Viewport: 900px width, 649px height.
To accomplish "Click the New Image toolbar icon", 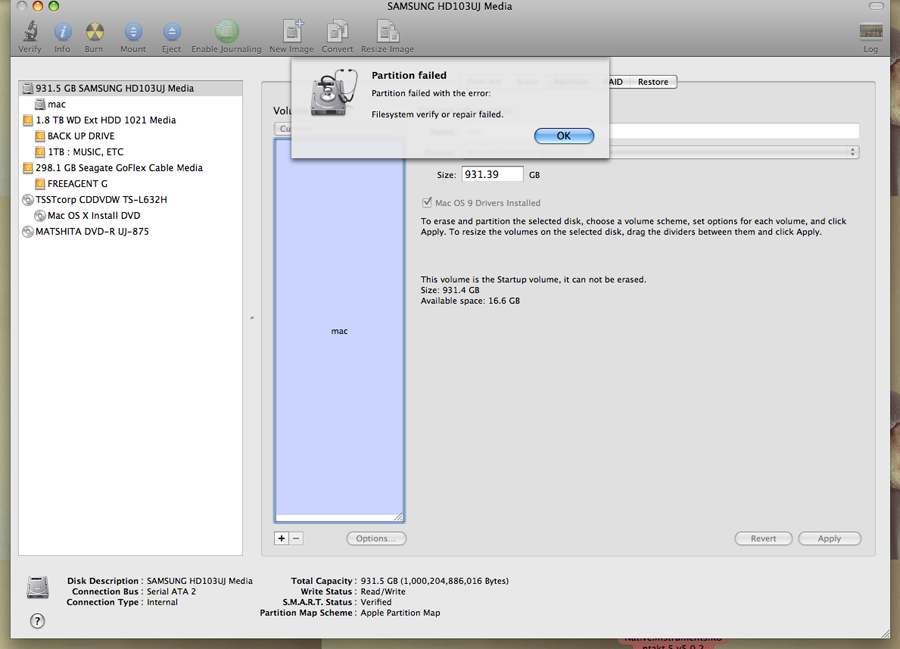I will tap(292, 37).
